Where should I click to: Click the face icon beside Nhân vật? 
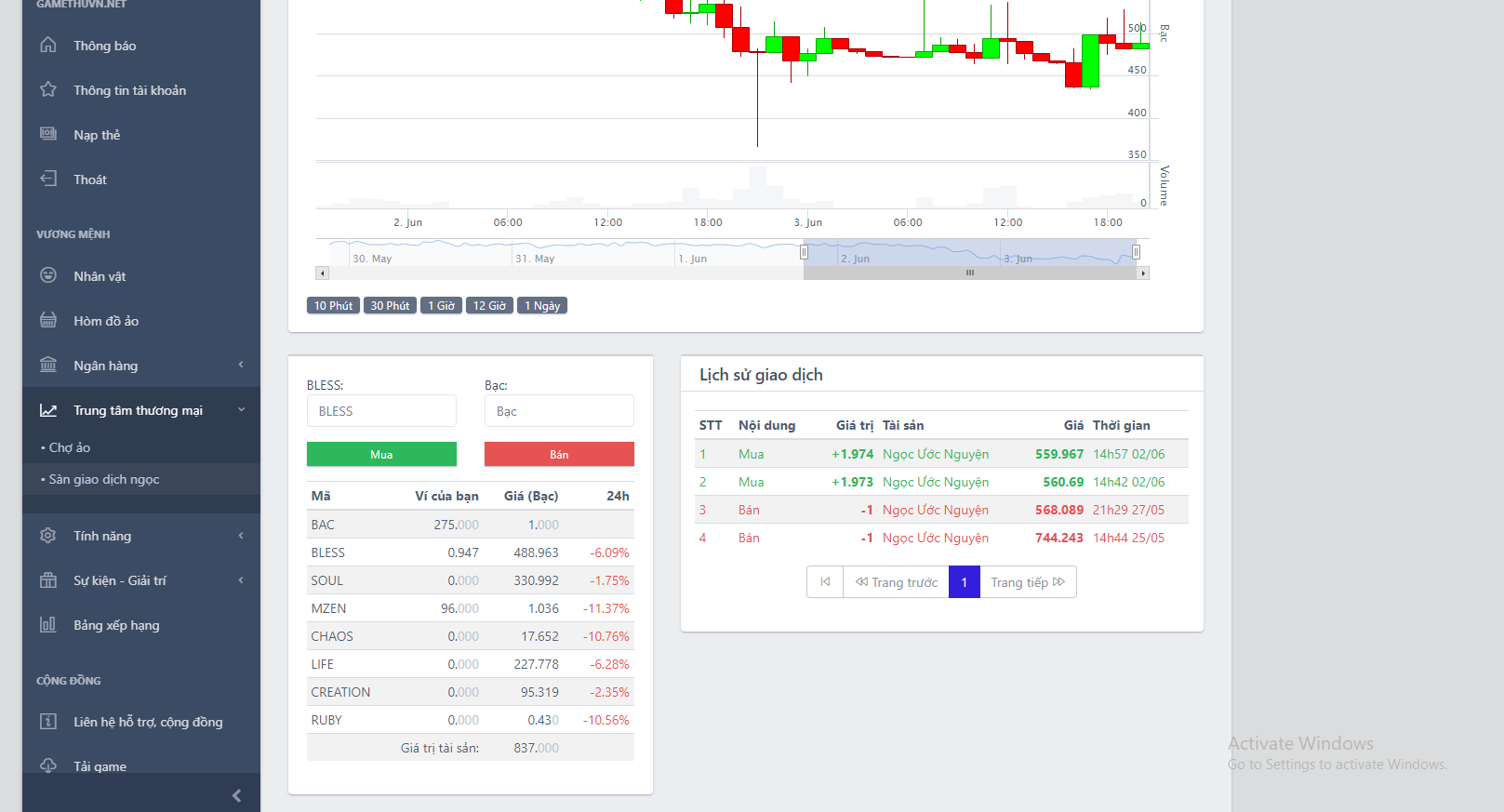click(x=48, y=275)
